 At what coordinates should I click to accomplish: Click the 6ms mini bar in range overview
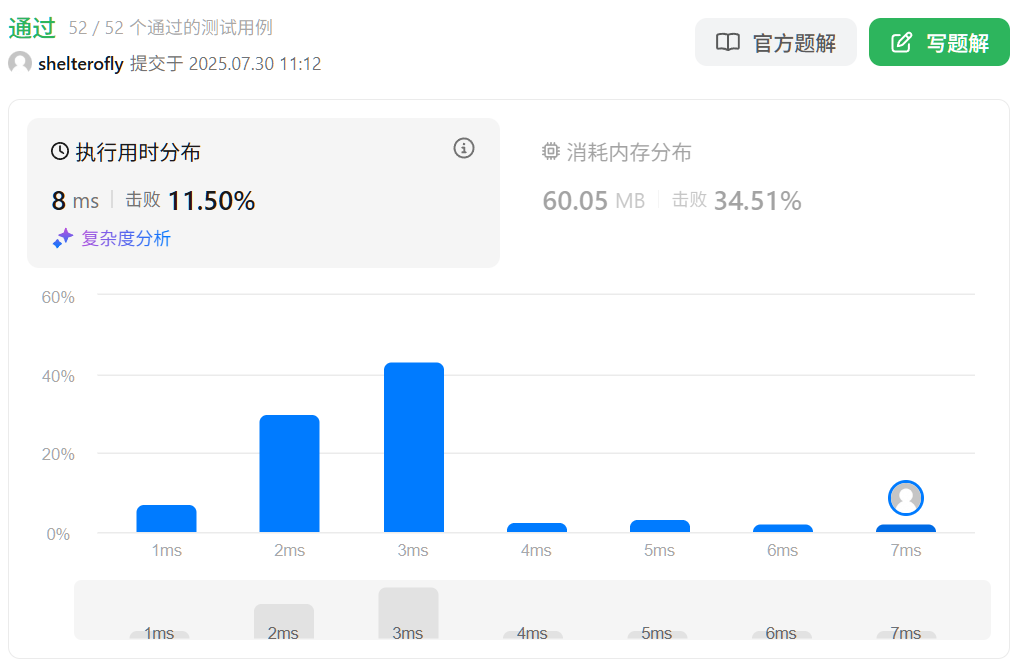click(781, 635)
